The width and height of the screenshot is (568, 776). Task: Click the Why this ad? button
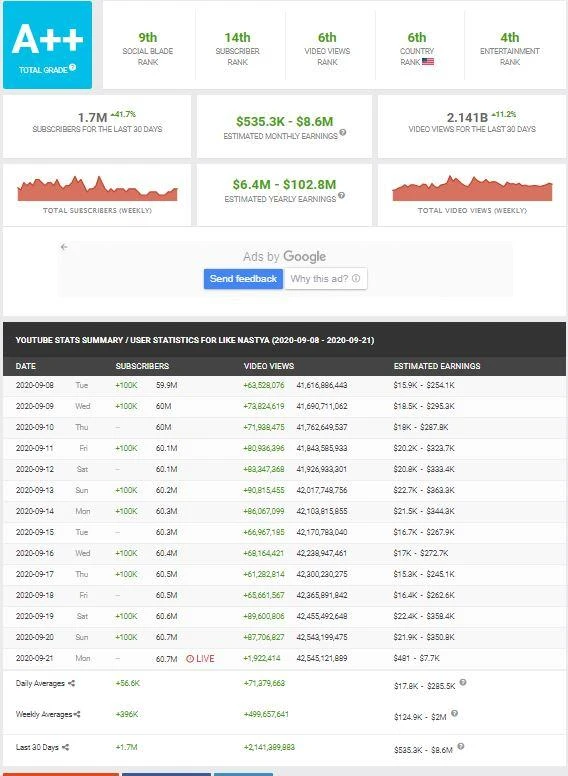pyautogui.click(x=326, y=279)
